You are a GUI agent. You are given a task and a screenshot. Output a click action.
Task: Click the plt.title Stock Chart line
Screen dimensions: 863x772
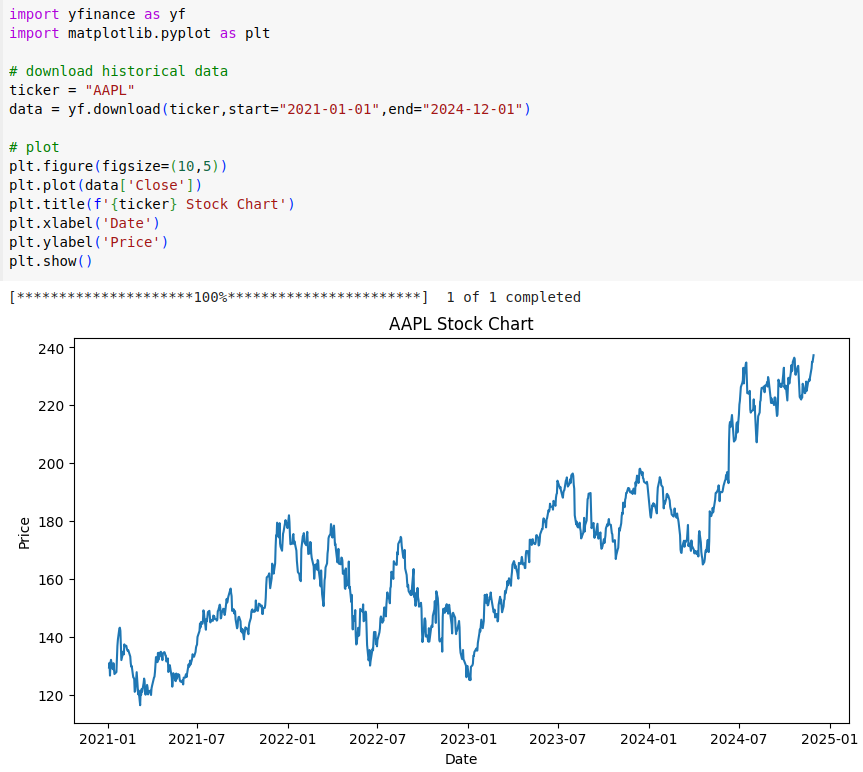click(152, 204)
